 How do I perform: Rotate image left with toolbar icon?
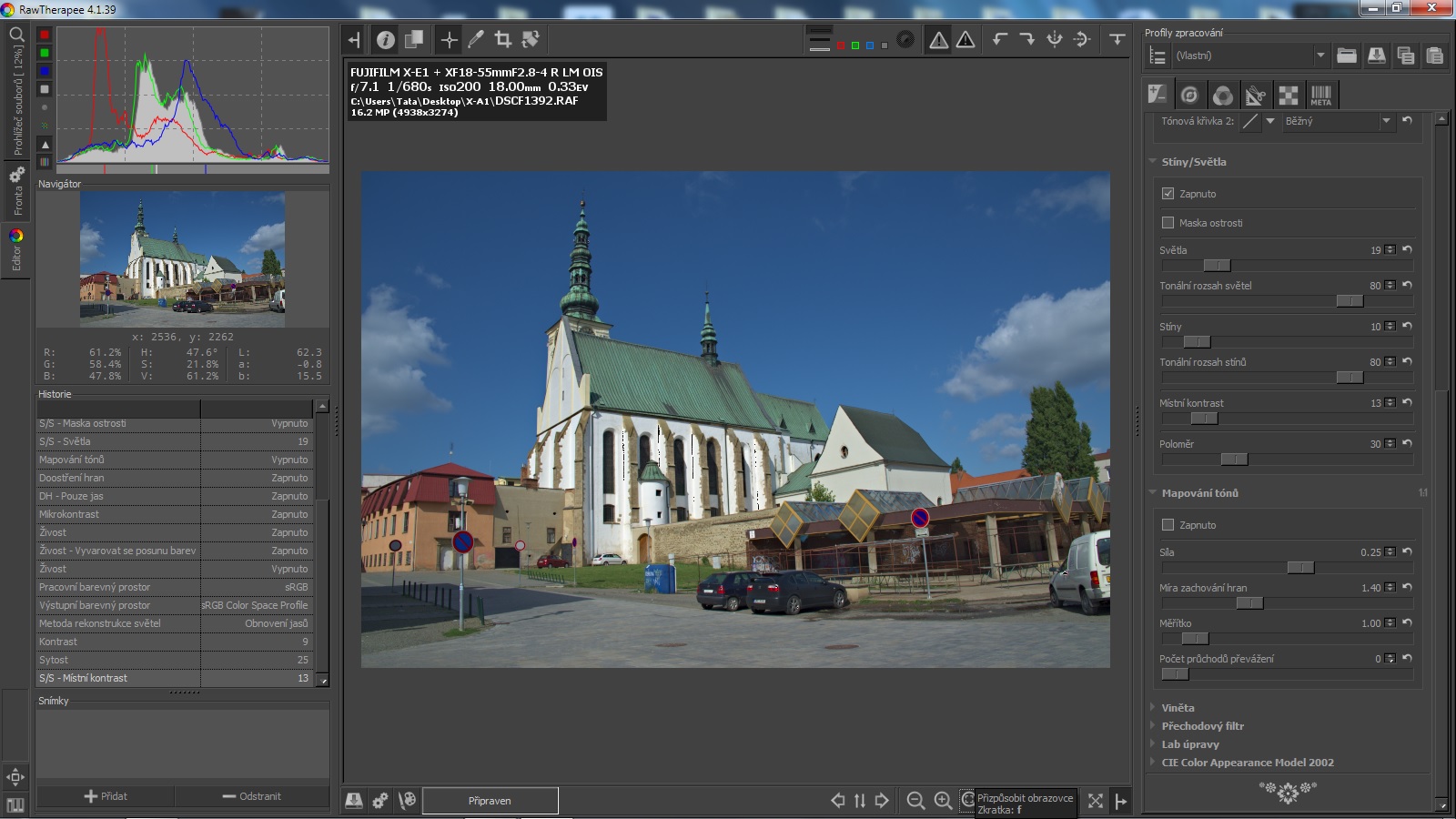(x=1000, y=39)
